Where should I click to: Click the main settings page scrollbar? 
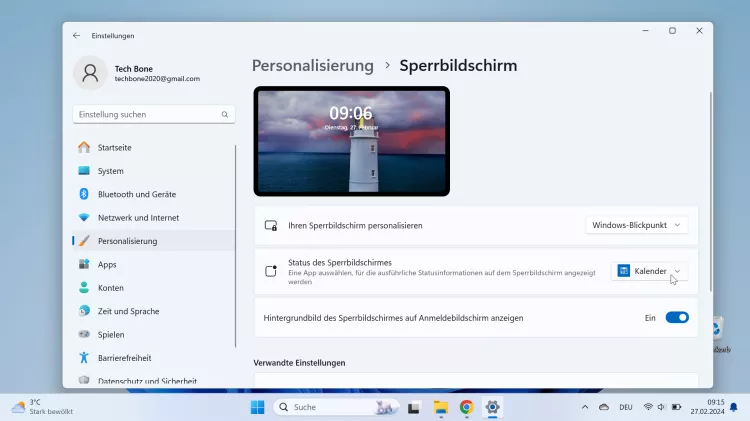pyautogui.click(x=710, y=191)
